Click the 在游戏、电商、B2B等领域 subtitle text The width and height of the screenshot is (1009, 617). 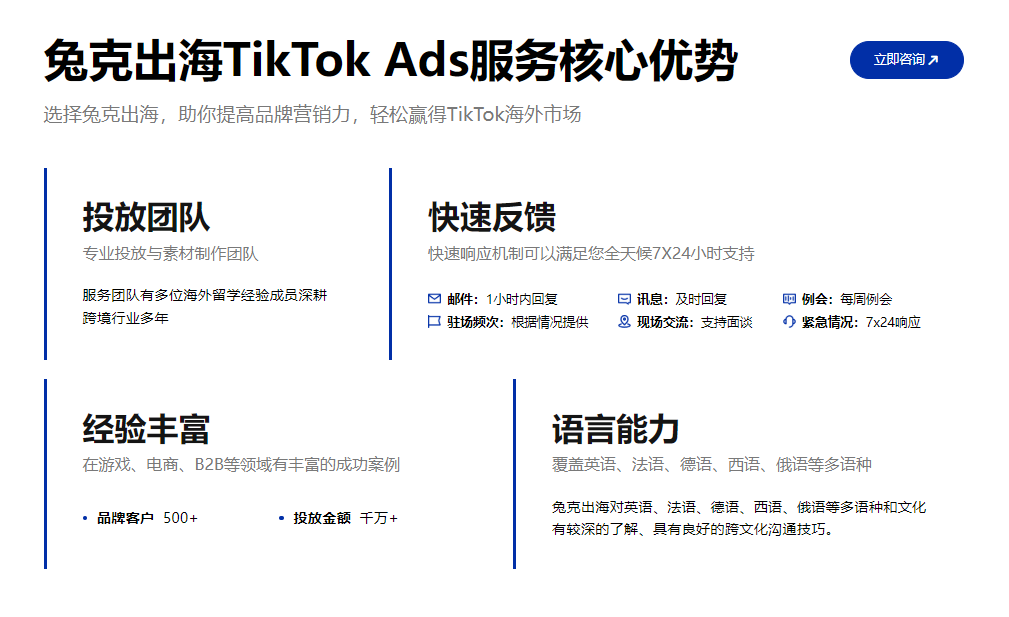tap(241, 465)
